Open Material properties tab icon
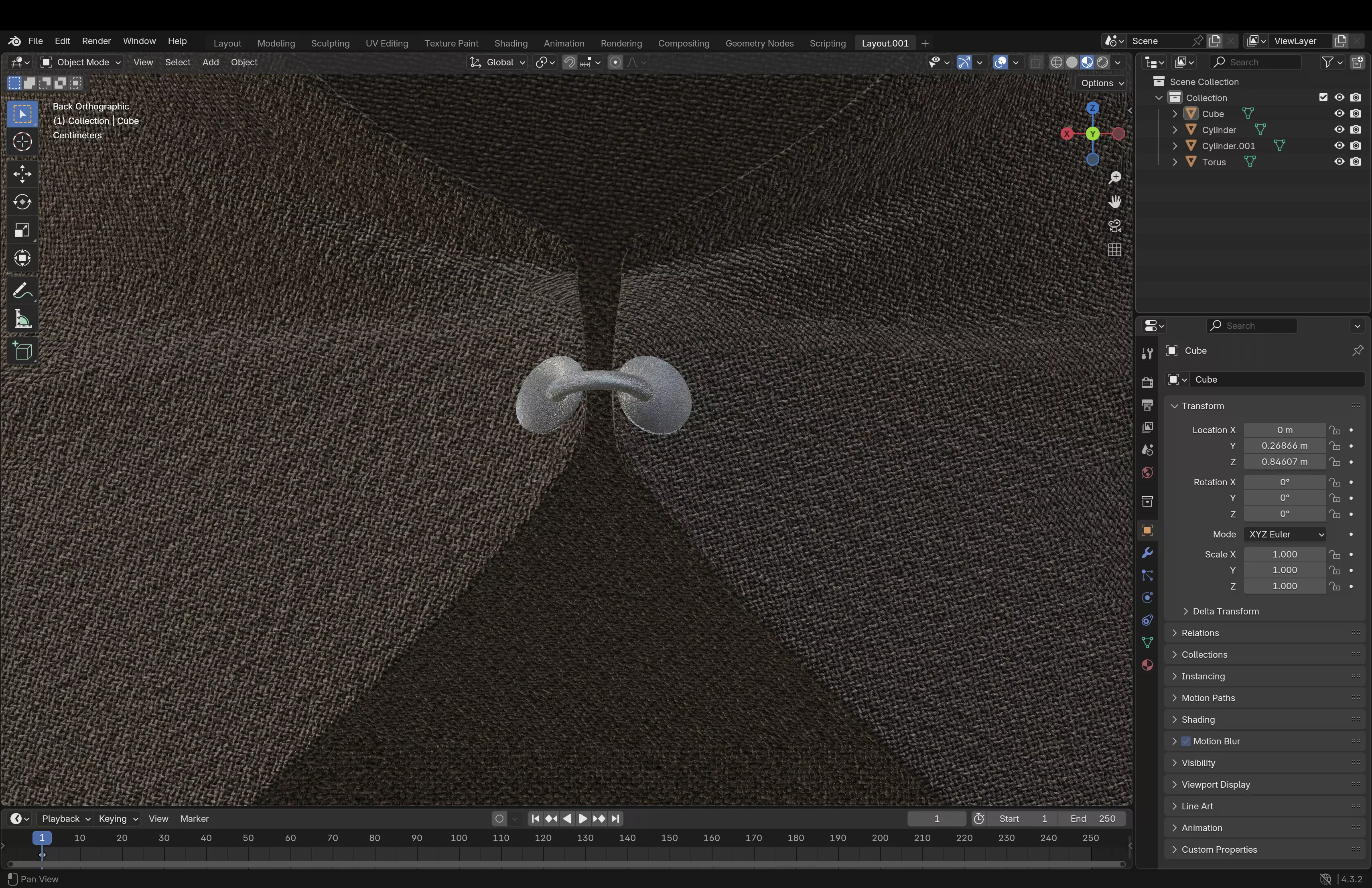The image size is (1372, 888). point(1147,665)
